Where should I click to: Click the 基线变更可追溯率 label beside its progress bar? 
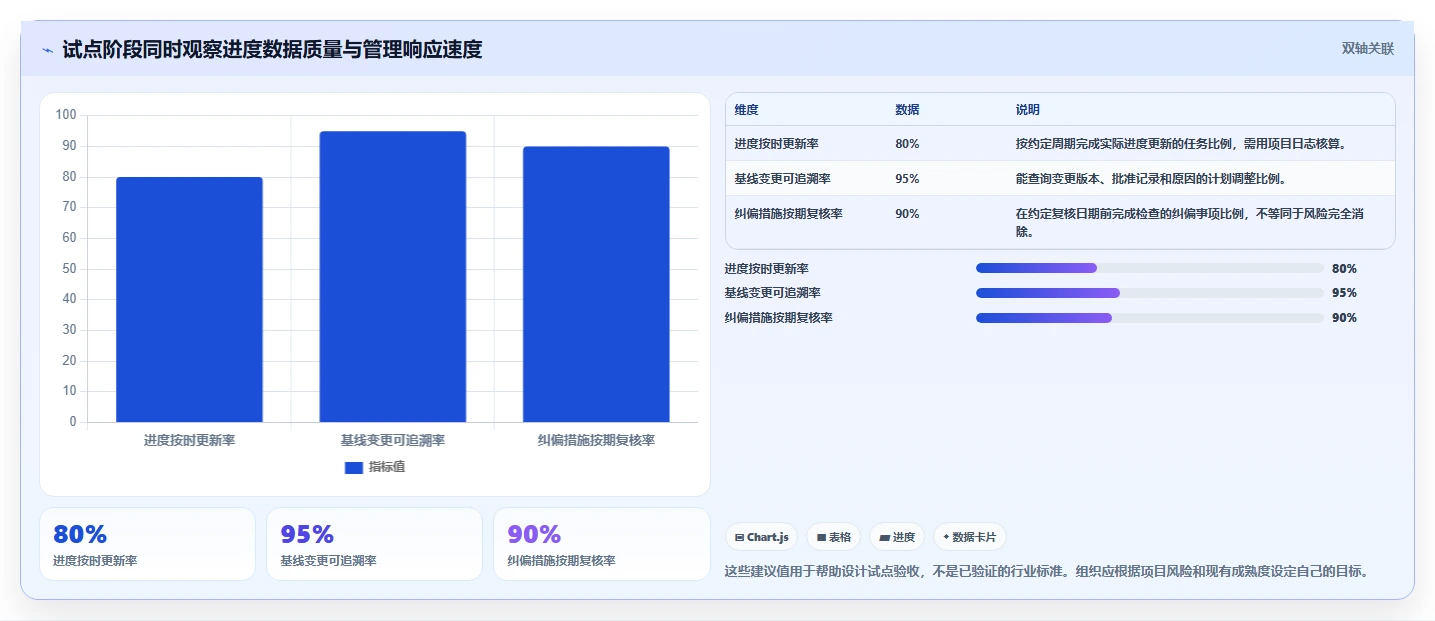(773, 293)
